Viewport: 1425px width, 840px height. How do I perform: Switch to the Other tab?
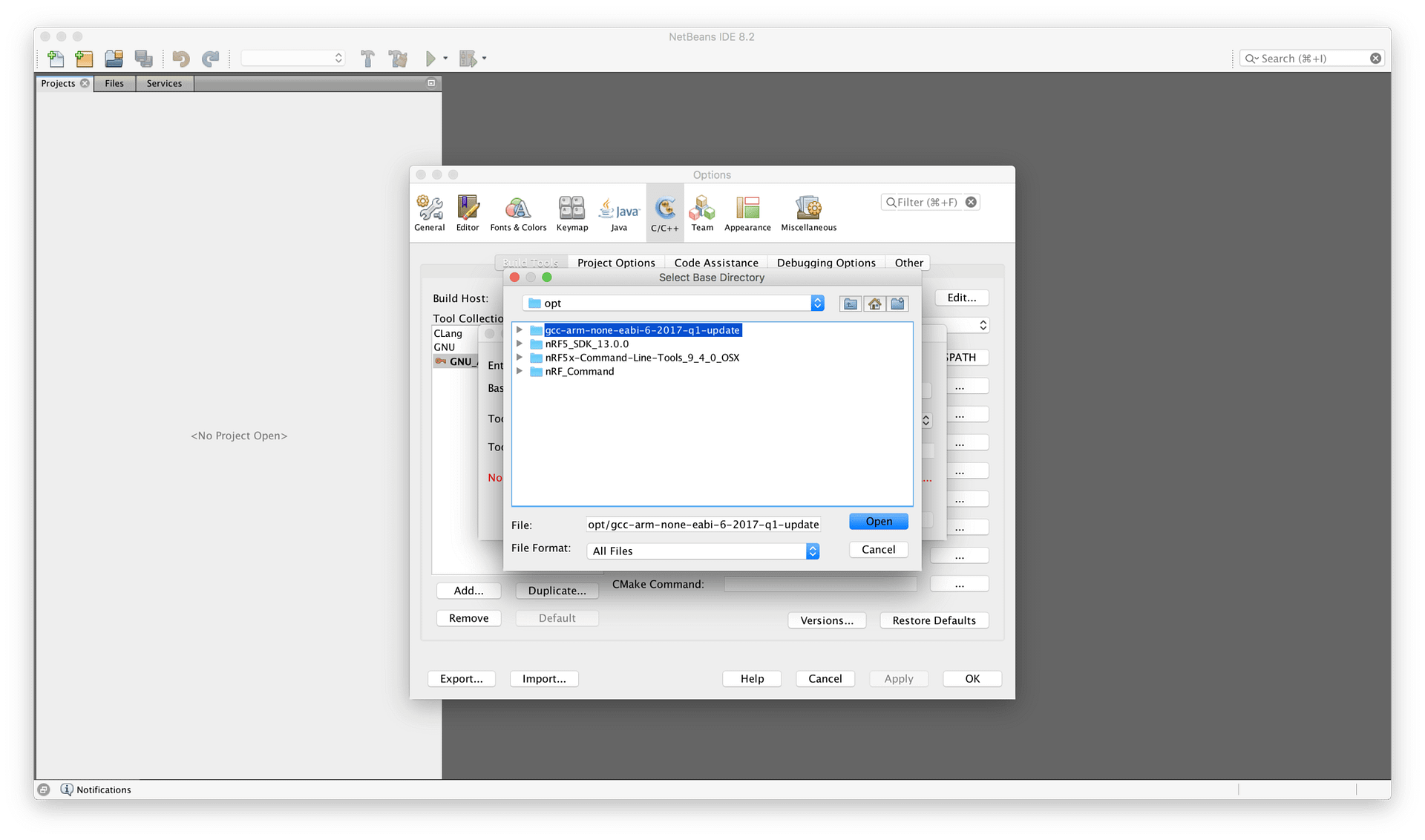pyautogui.click(x=908, y=263)
